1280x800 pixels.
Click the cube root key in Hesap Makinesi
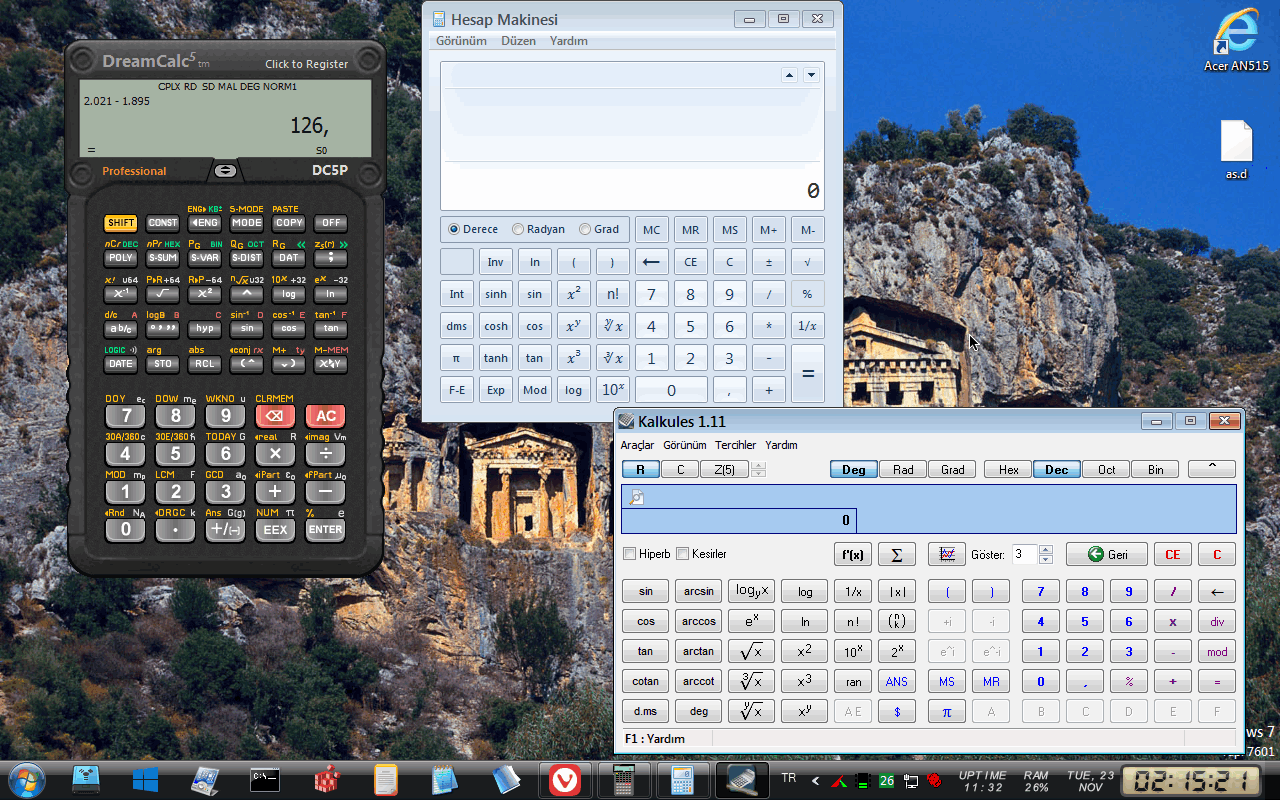pyautogui.click(x=612, y=358)
